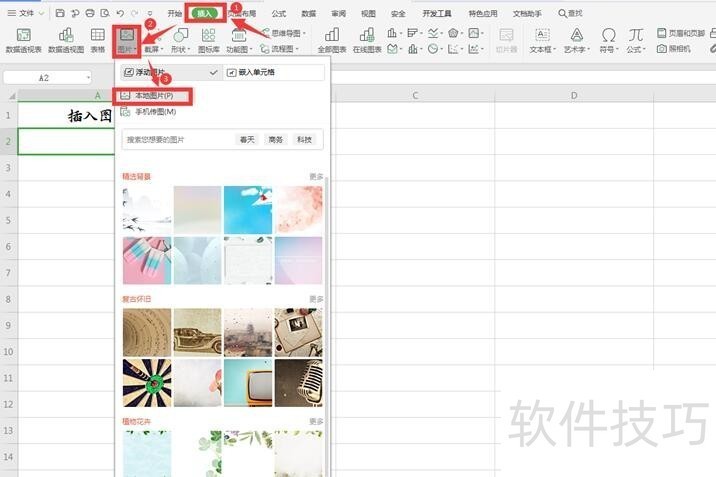Open the 截屏 screenshot dropdown
This screenshot has width=716, height=477.
coord(154,48)
